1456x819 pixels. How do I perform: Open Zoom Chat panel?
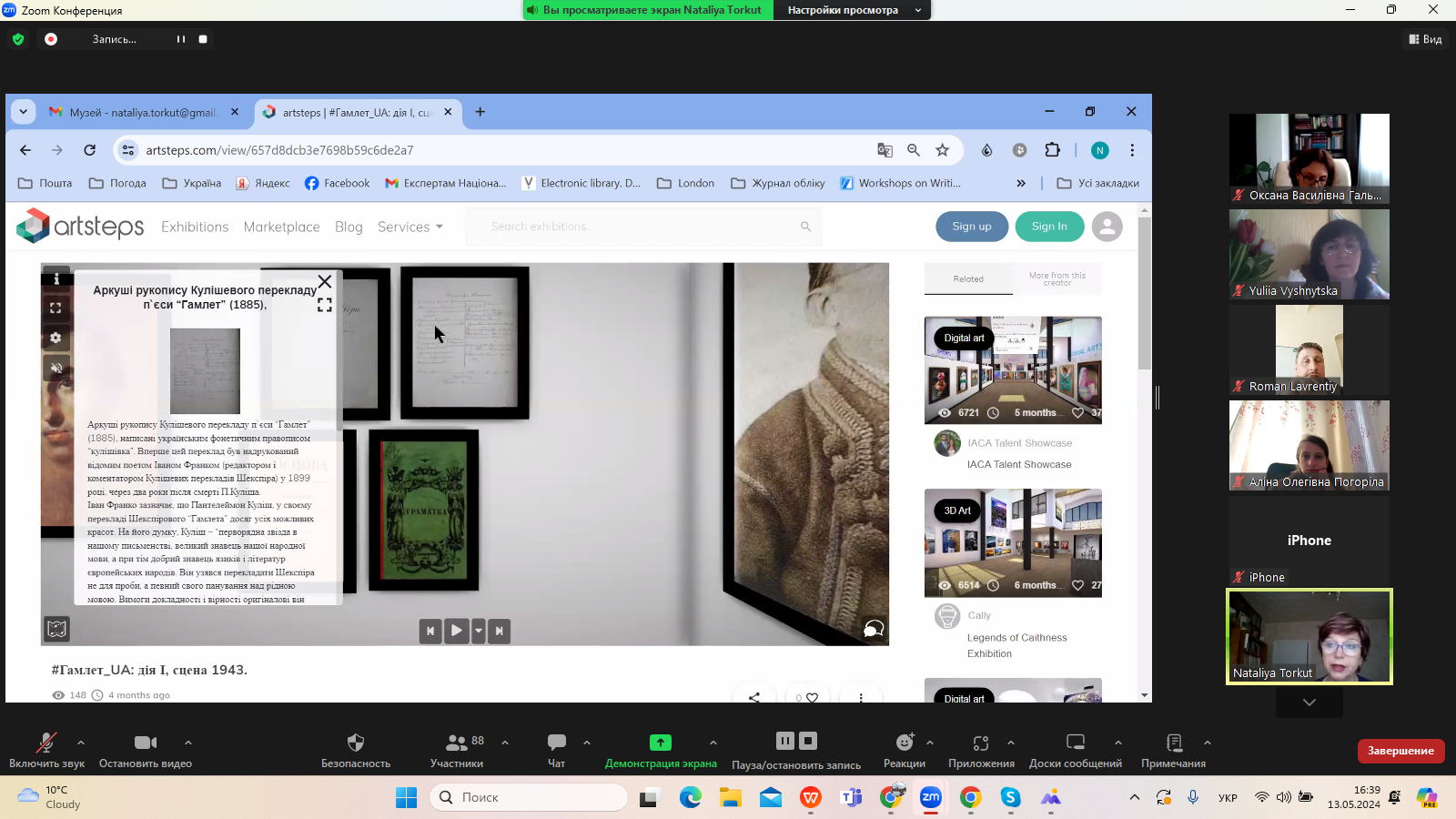click(x=556, y=750)
